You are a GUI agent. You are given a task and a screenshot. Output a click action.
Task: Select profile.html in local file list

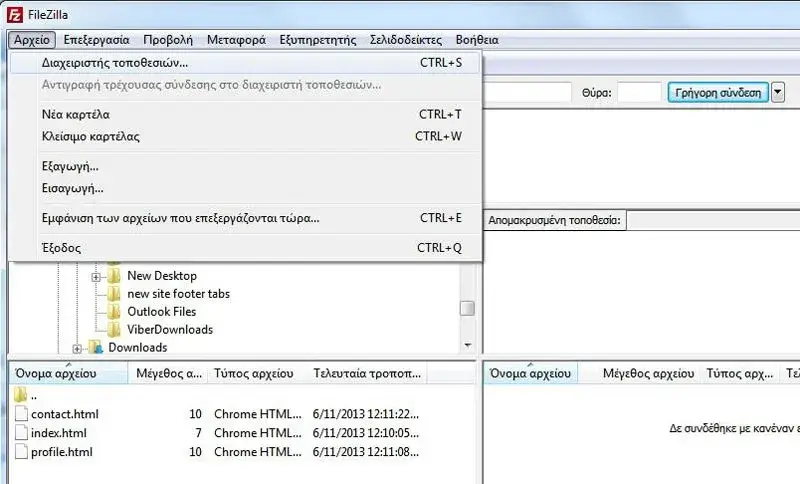[62, 452]
